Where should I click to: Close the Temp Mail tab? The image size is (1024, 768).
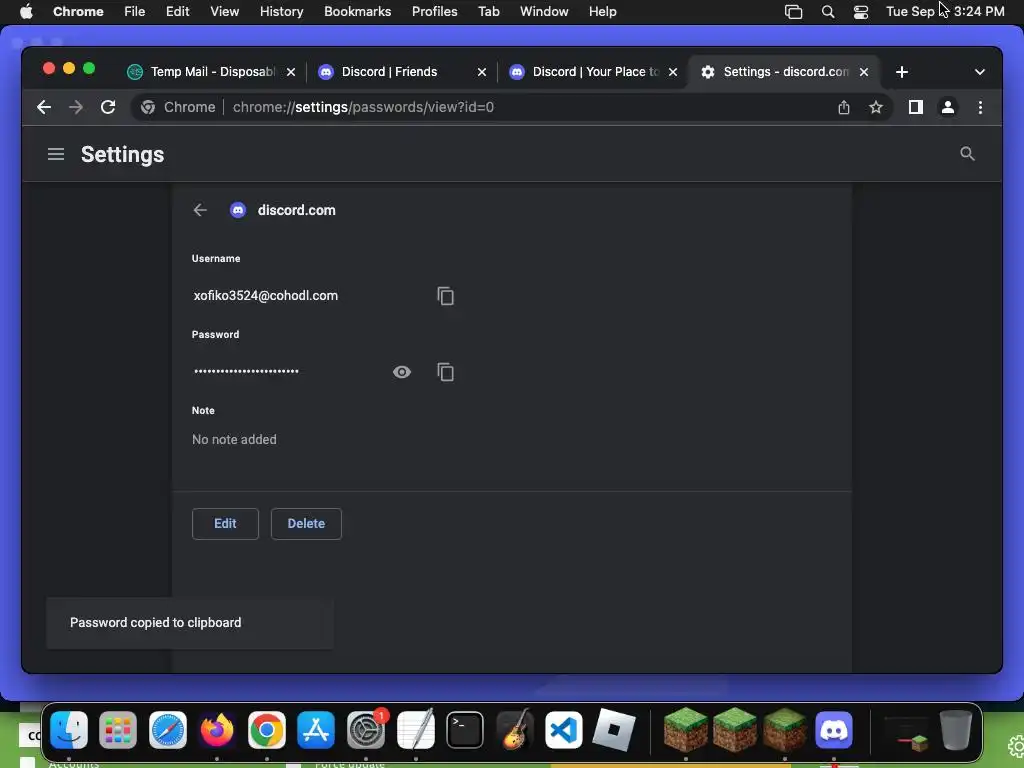click(291, 72)
